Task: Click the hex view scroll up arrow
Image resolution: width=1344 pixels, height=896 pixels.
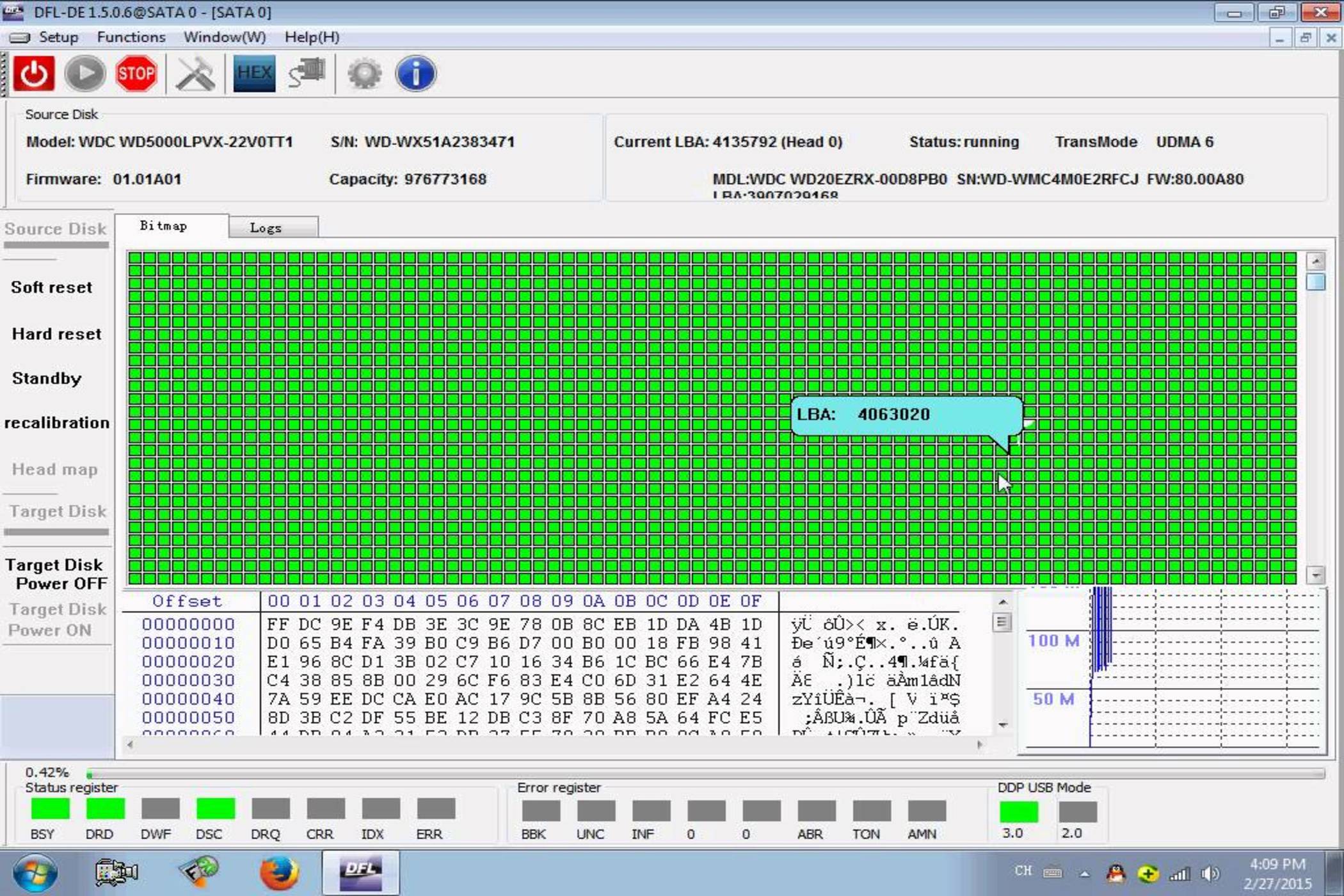Action: [1002, 602]
